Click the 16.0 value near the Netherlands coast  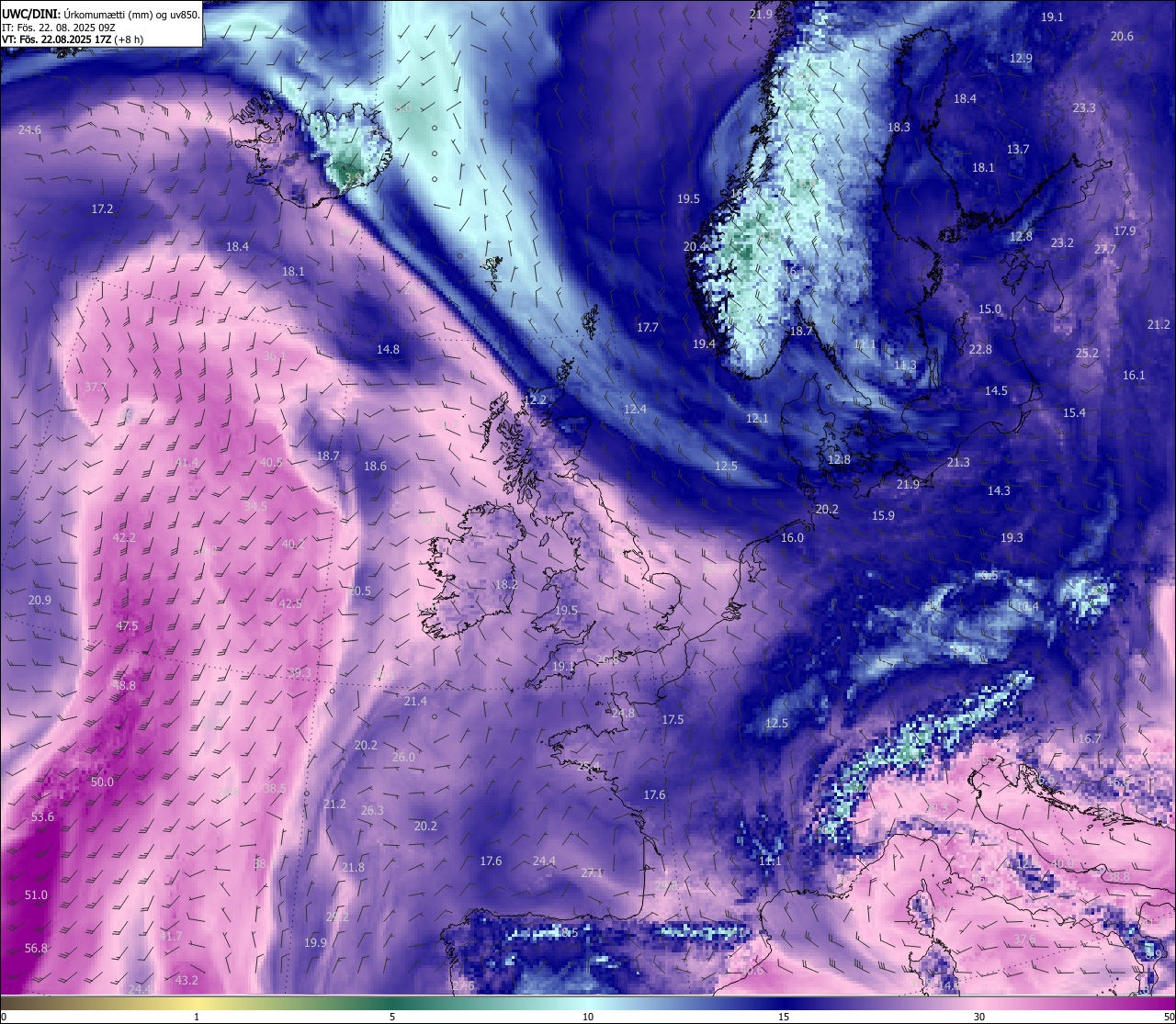tap(792, 538)
